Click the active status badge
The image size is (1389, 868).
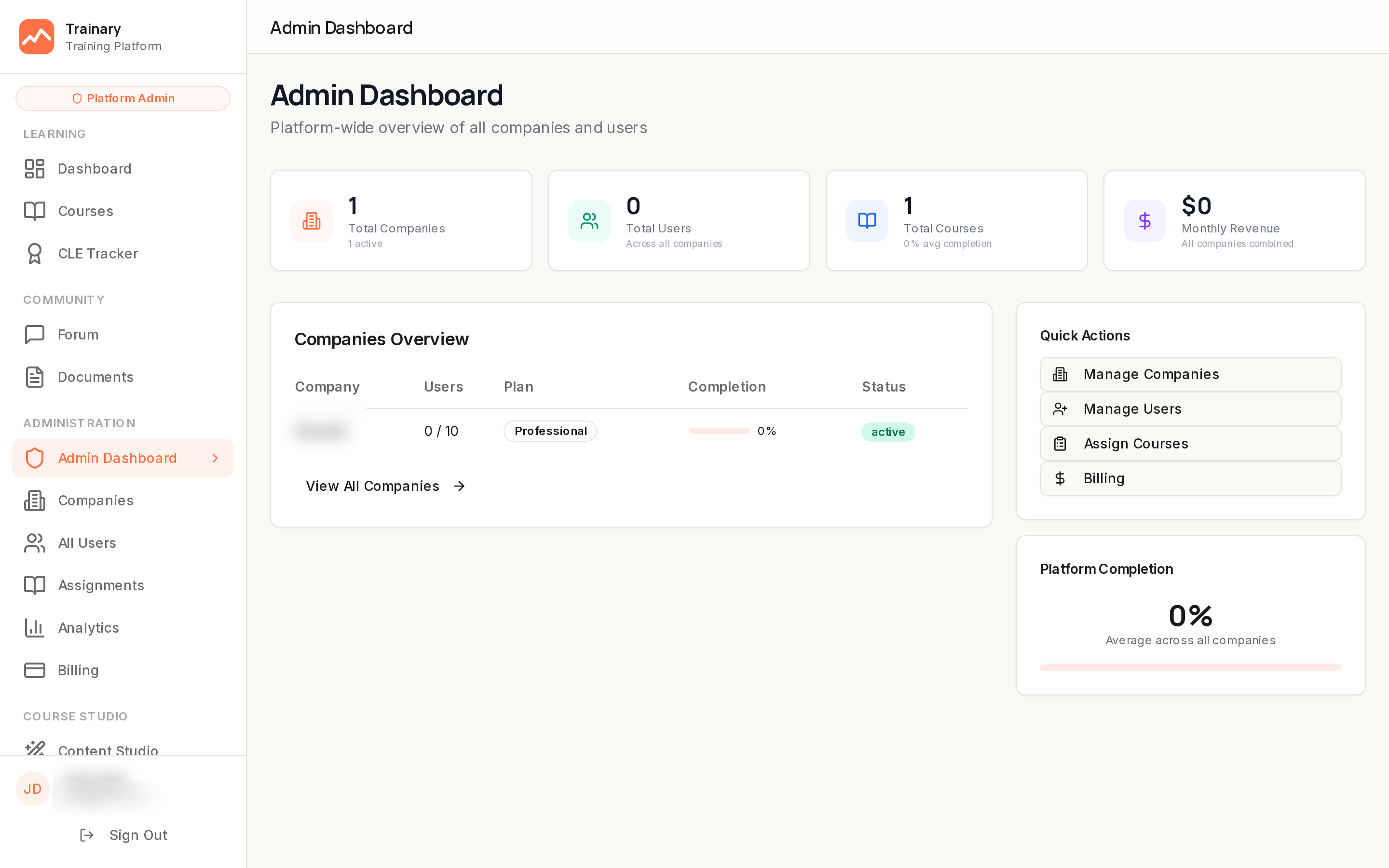pyautogui.click(x=888, y=432)
